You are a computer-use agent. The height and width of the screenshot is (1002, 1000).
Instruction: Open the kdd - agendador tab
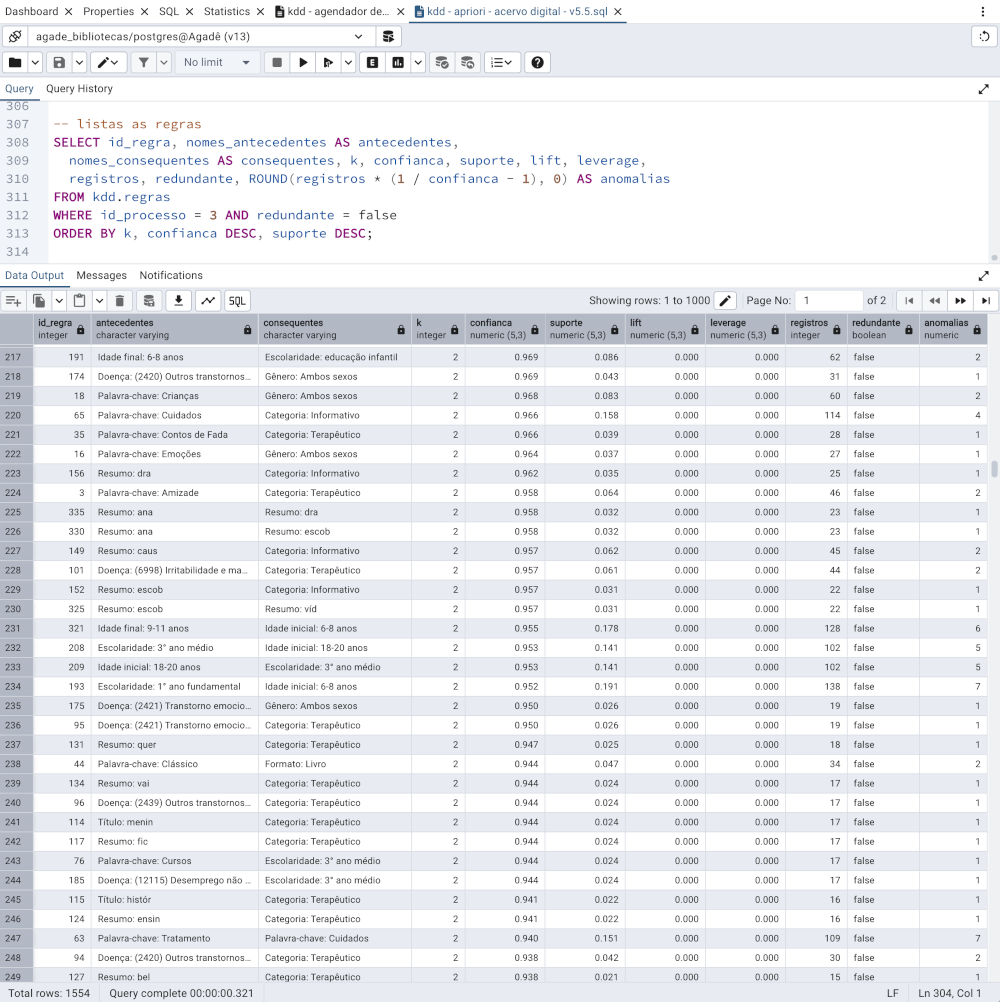332,12
